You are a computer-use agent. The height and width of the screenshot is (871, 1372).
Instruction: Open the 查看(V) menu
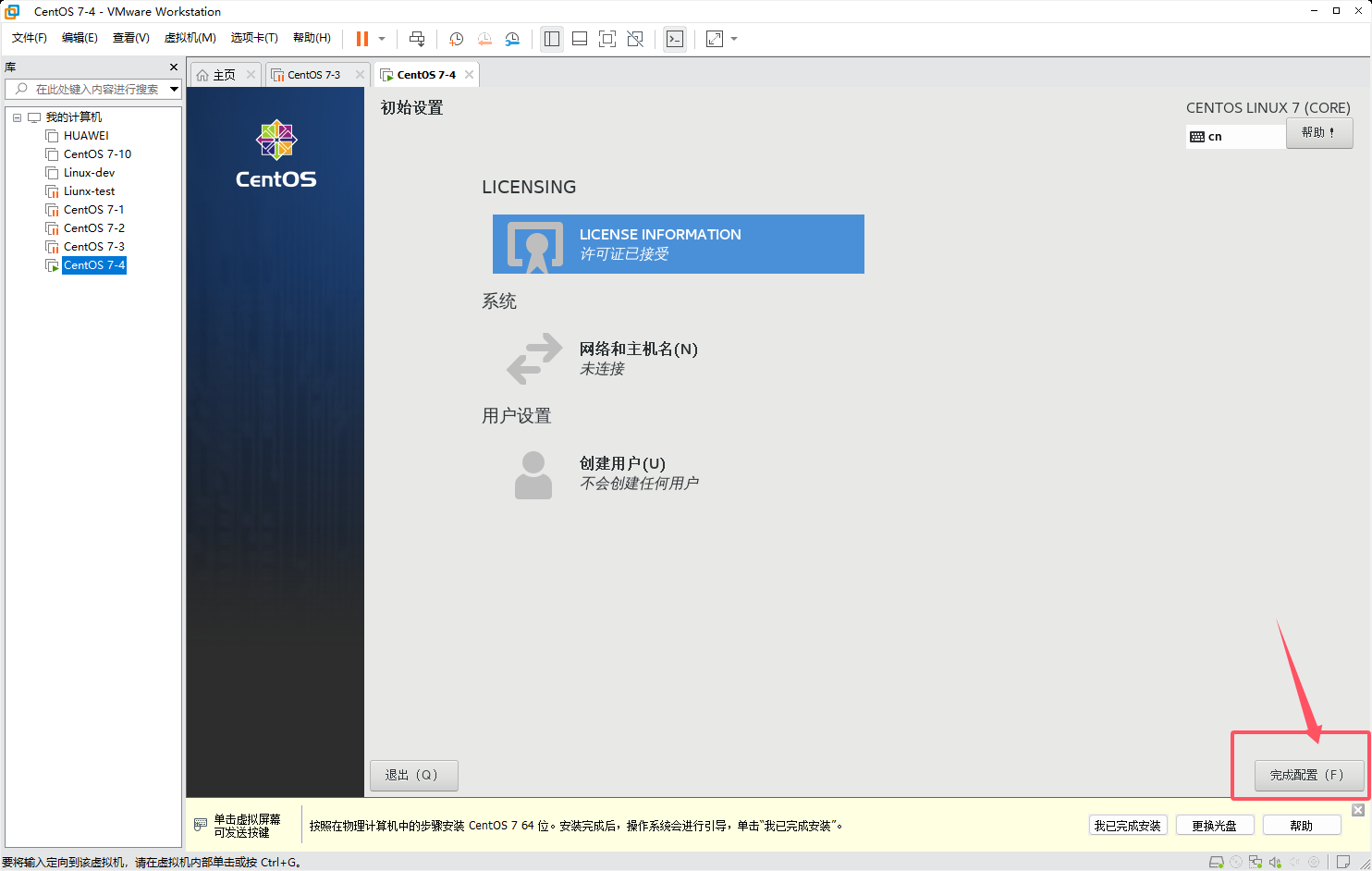[130, 38]
